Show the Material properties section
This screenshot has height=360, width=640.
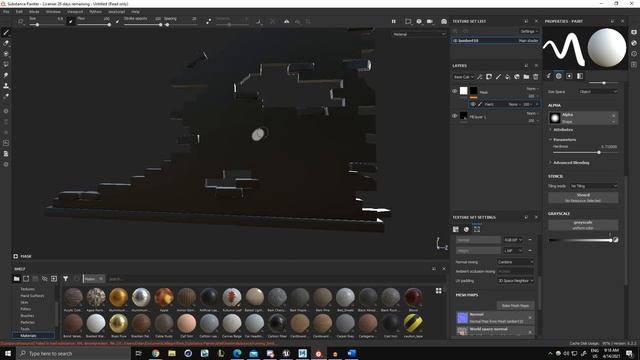click(x=580, y=76)
